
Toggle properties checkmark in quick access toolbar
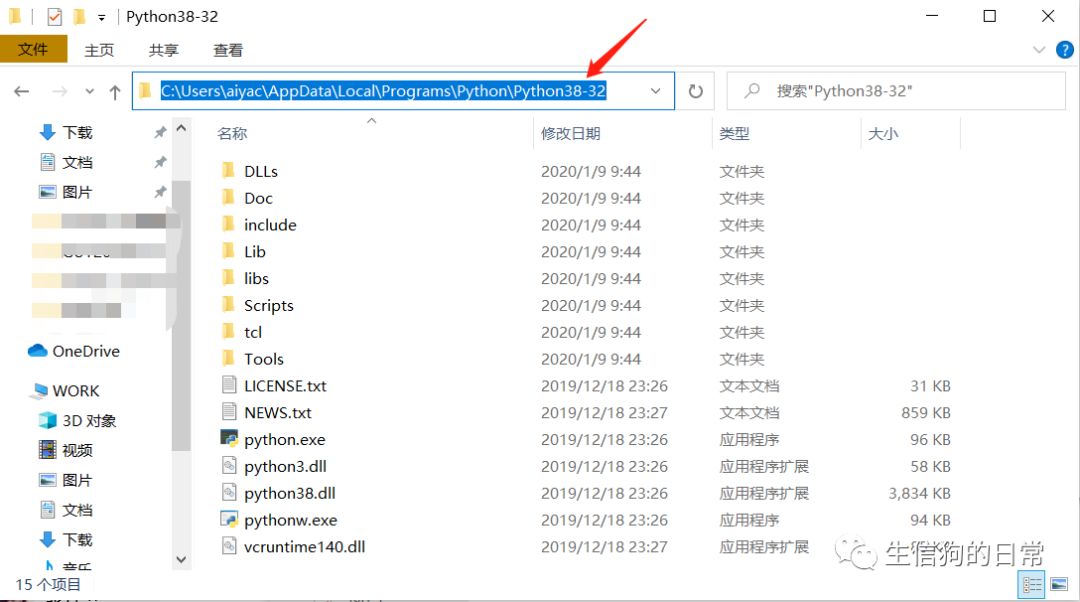click(x=54, y=17)
